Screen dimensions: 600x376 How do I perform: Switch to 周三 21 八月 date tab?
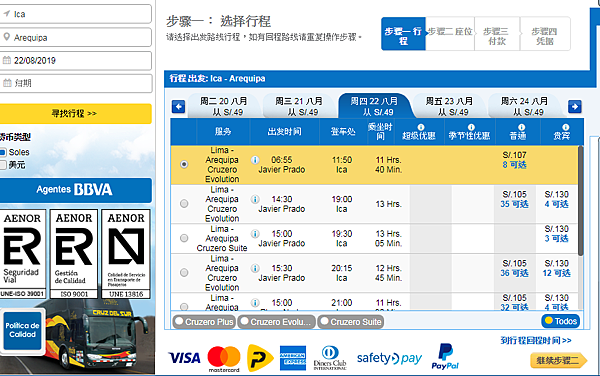[x=299, y=106]
